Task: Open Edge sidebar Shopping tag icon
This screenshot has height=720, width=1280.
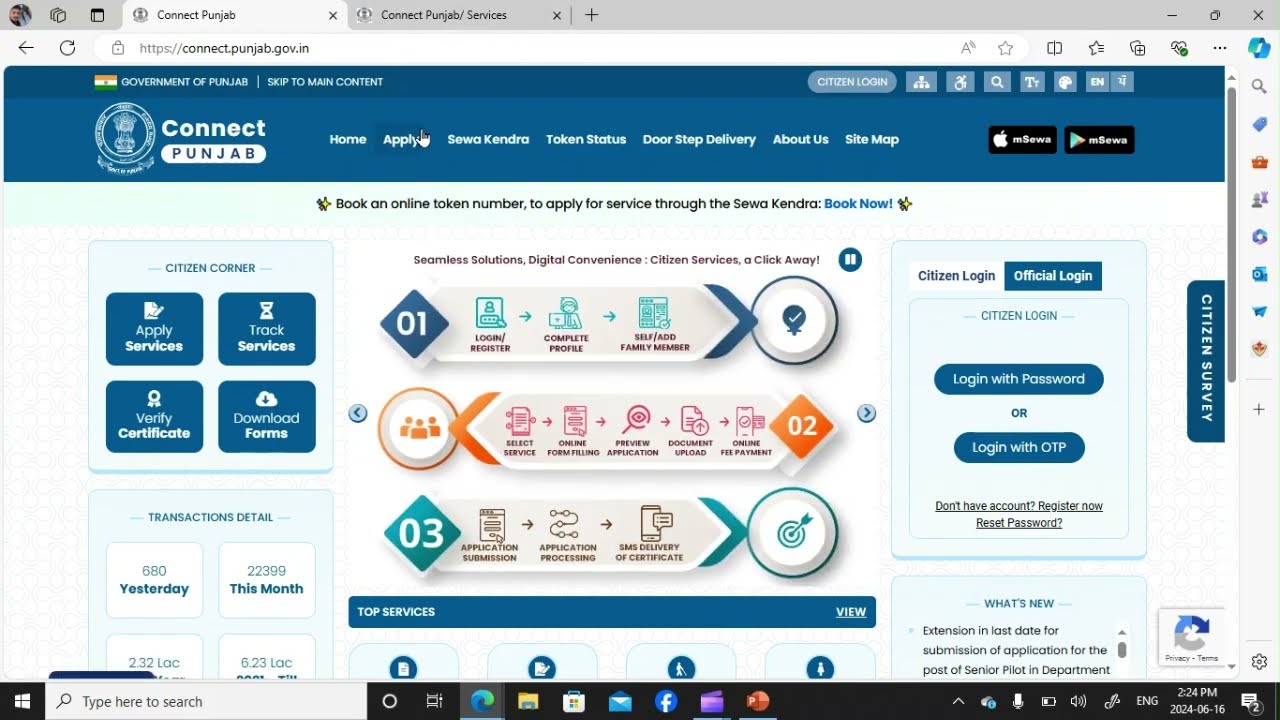Action: 1259,125
